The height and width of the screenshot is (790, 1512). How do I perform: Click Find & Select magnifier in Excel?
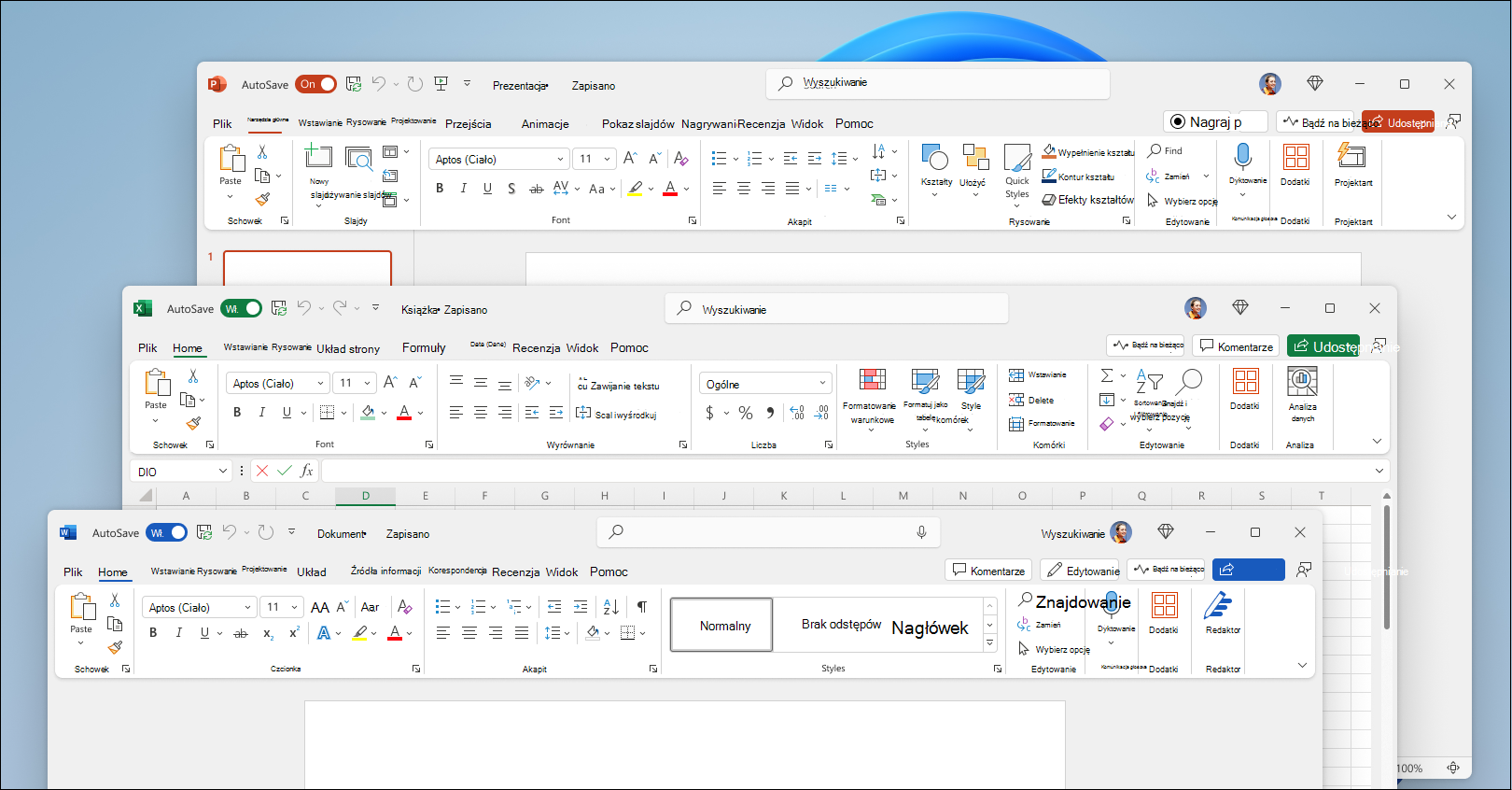(1189, 381)
